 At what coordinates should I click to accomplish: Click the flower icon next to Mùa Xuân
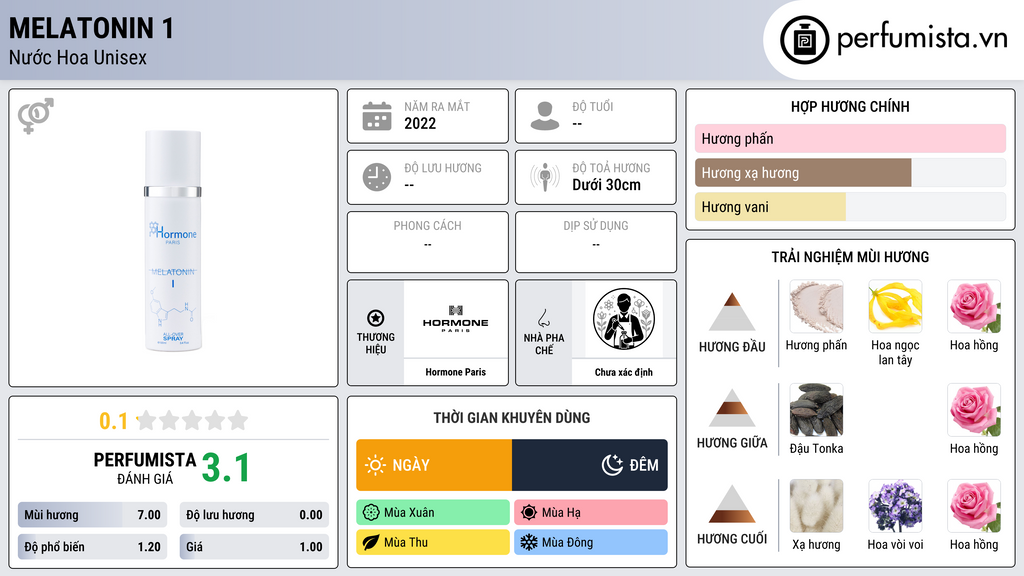[371, 513]
